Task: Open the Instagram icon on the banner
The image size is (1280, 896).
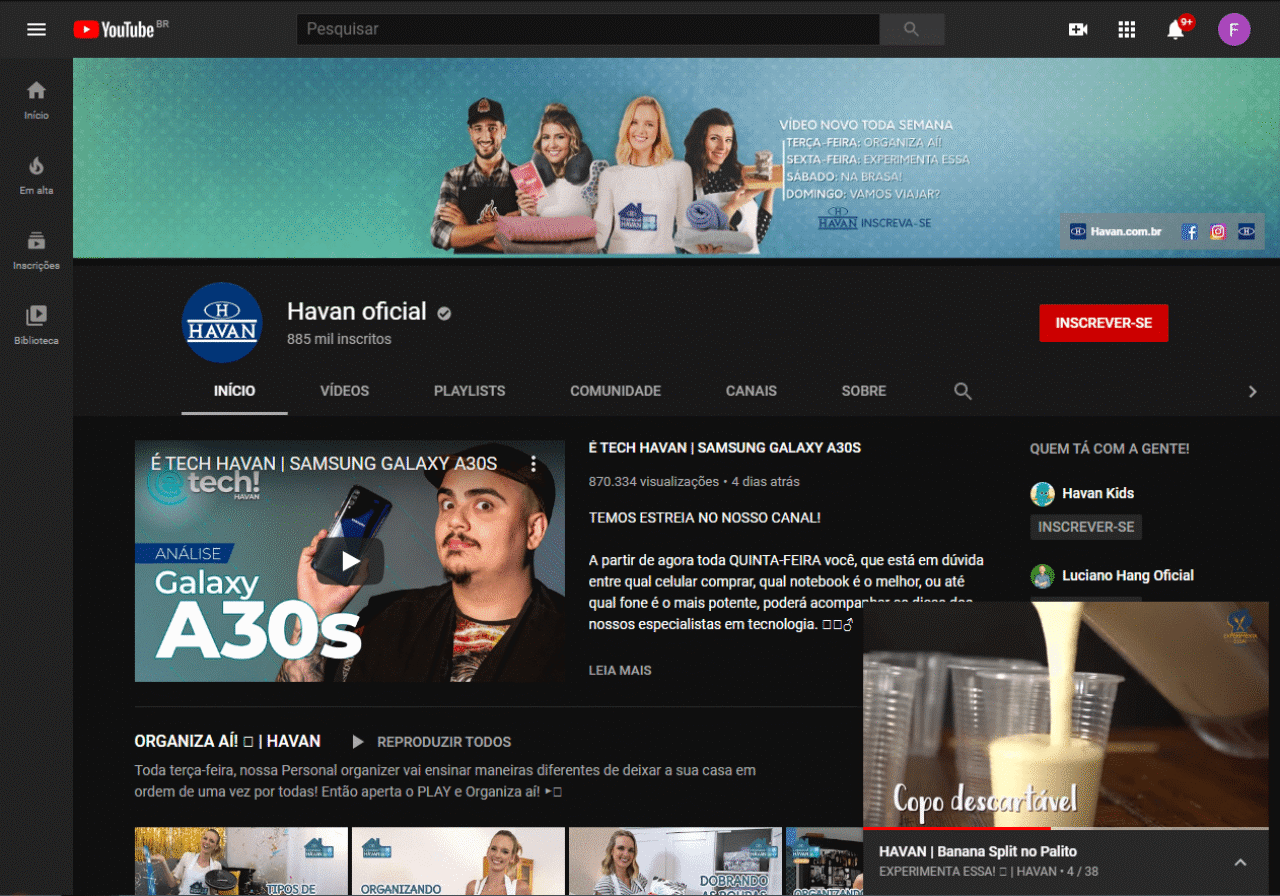Action: tap(1217, 232)
